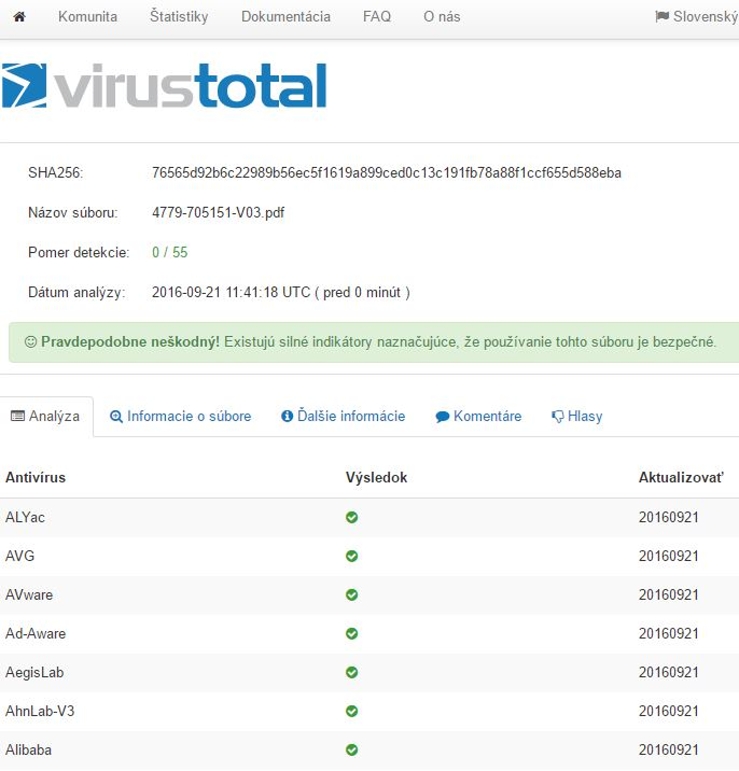739x771 pixels.
Task: Click the 20160921 date in the AegisLab row
Action: [669, 672]
